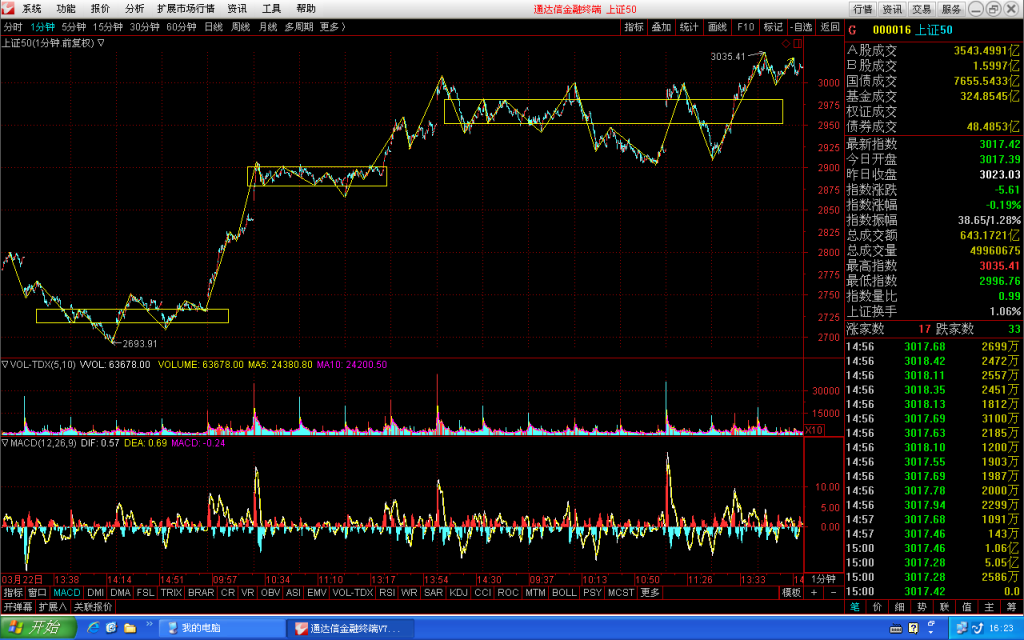Image resolution: width=1024 pixels, height=640 pixels.
Task: Click the 画线 drawing button
Action: [x=717, y=27]
